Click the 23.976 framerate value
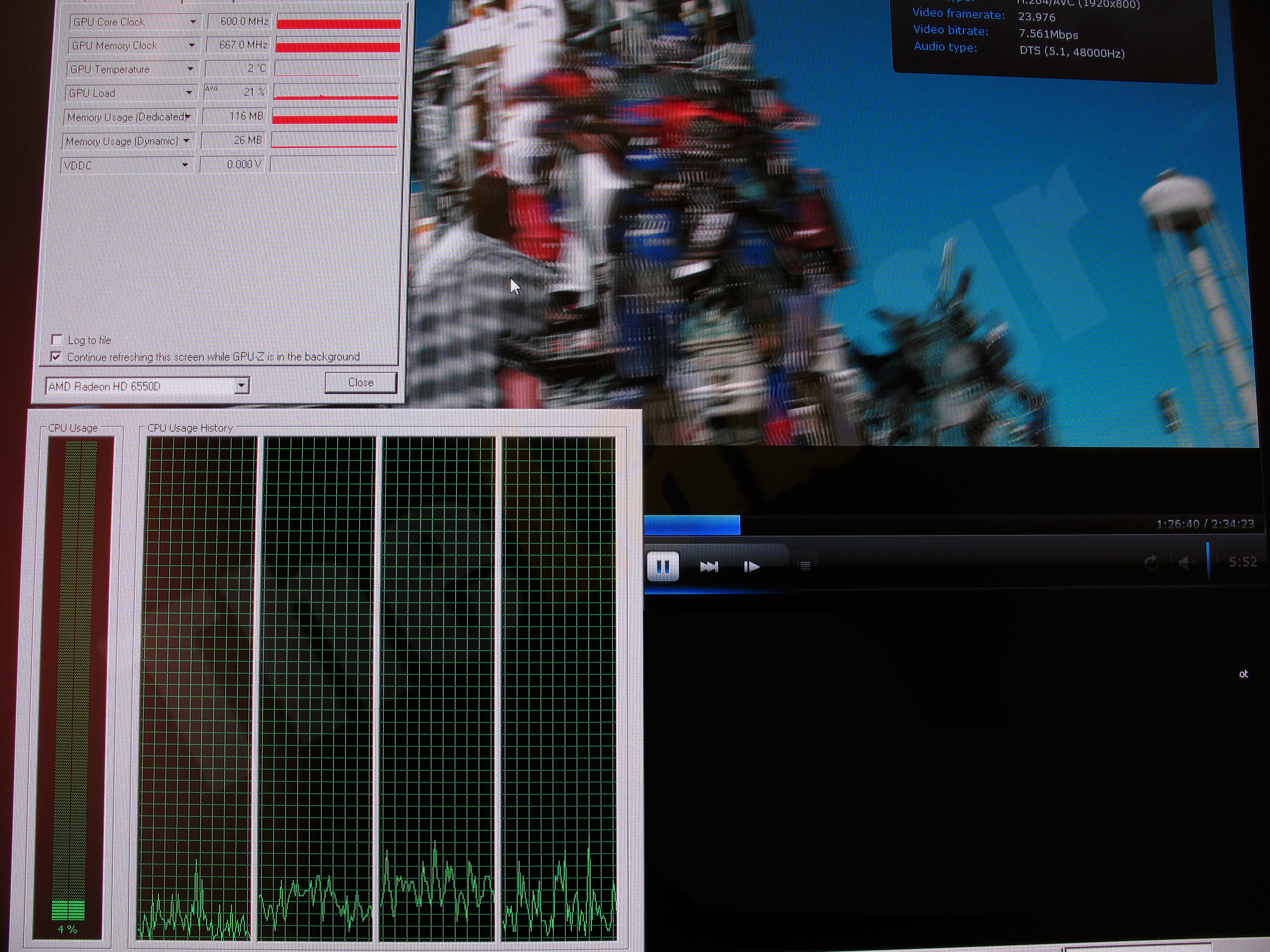Viewport: 1270px width, 952px height. point(1037,17)
